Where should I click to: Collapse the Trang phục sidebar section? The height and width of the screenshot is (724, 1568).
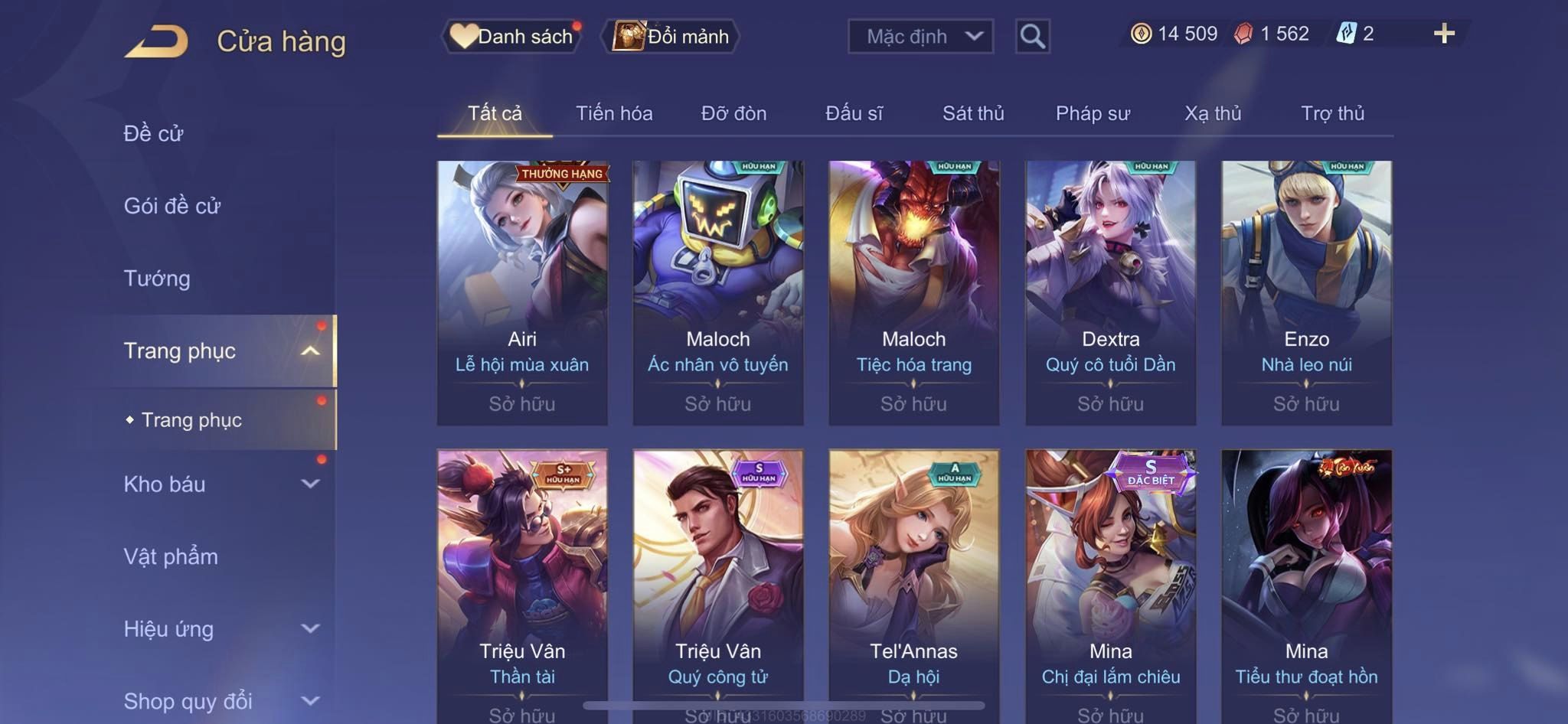310,351
